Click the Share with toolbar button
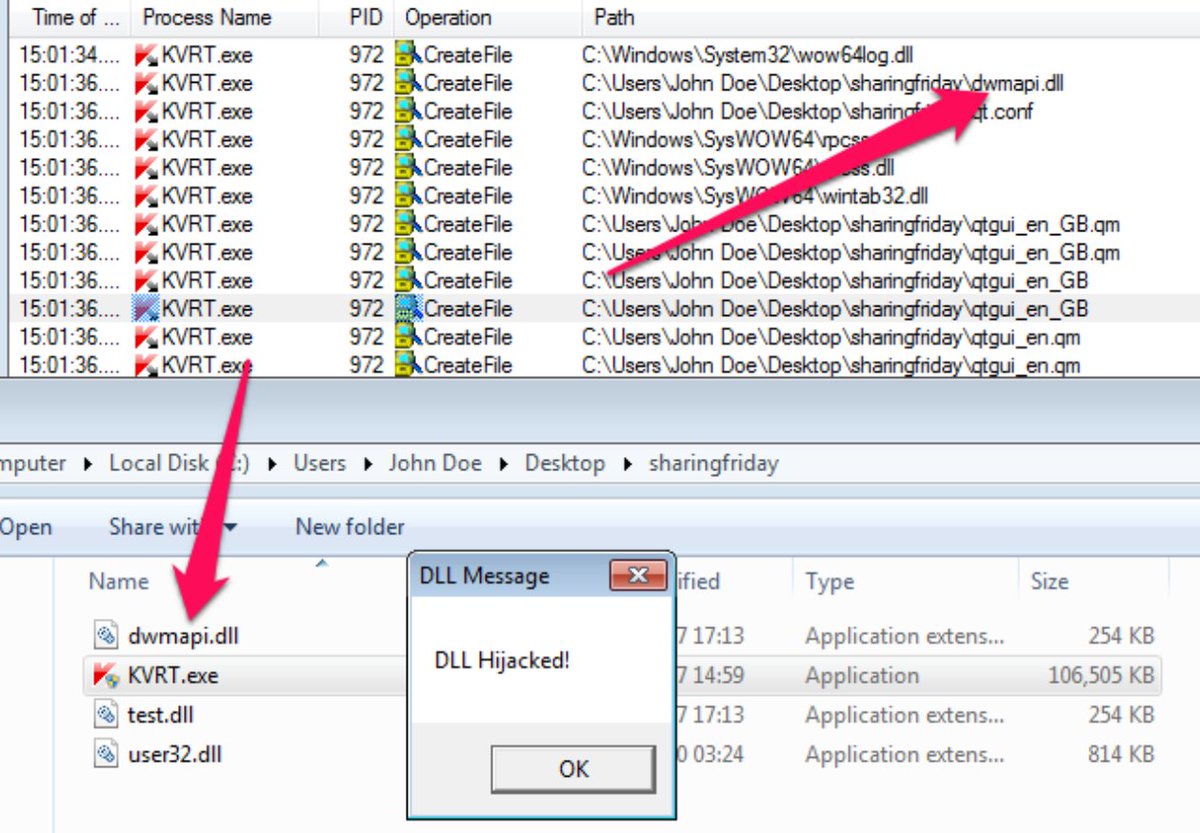1200x833 pixels. tap(172, 526)
